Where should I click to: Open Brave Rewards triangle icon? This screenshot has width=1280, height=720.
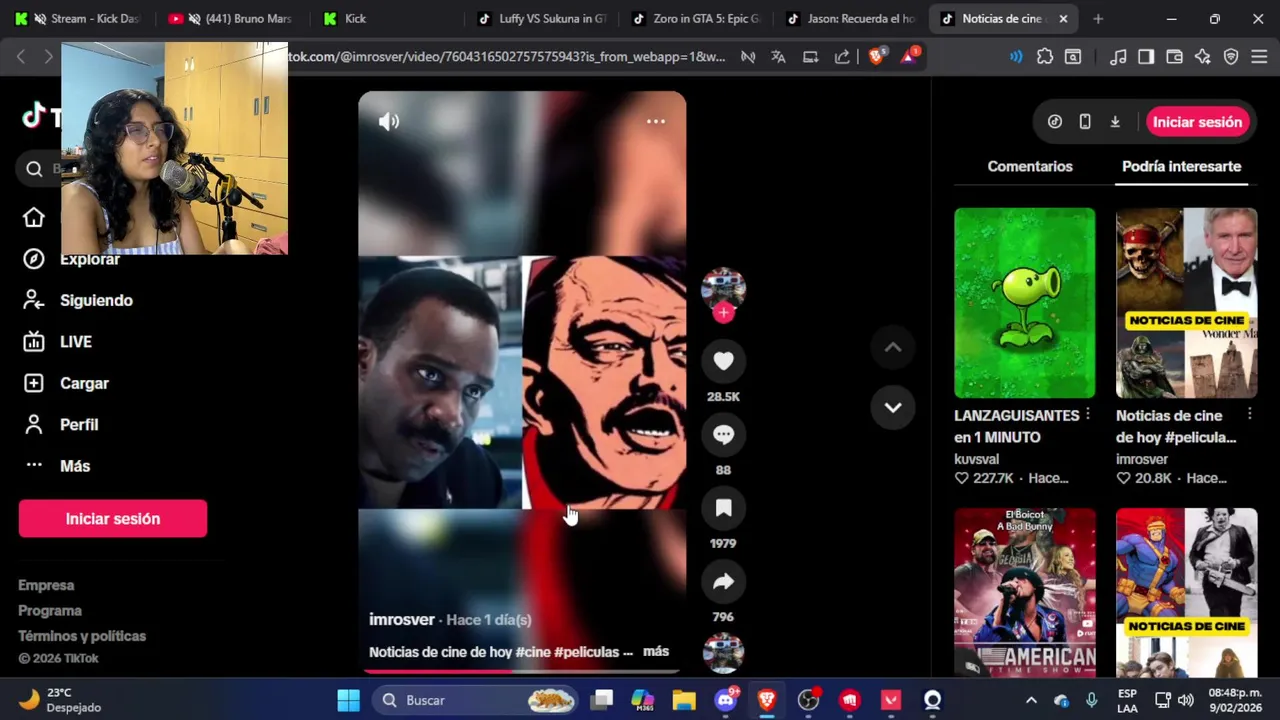[x=909, y=57]
